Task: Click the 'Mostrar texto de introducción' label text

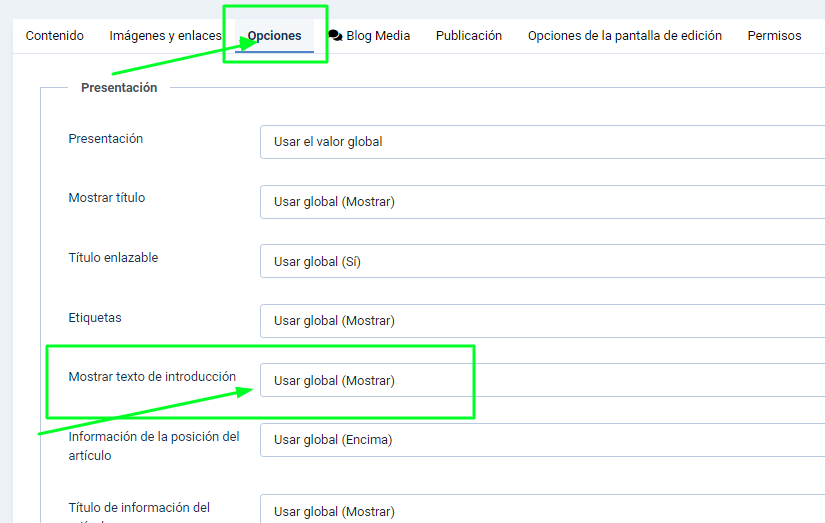Action: [x=152, y=377]
